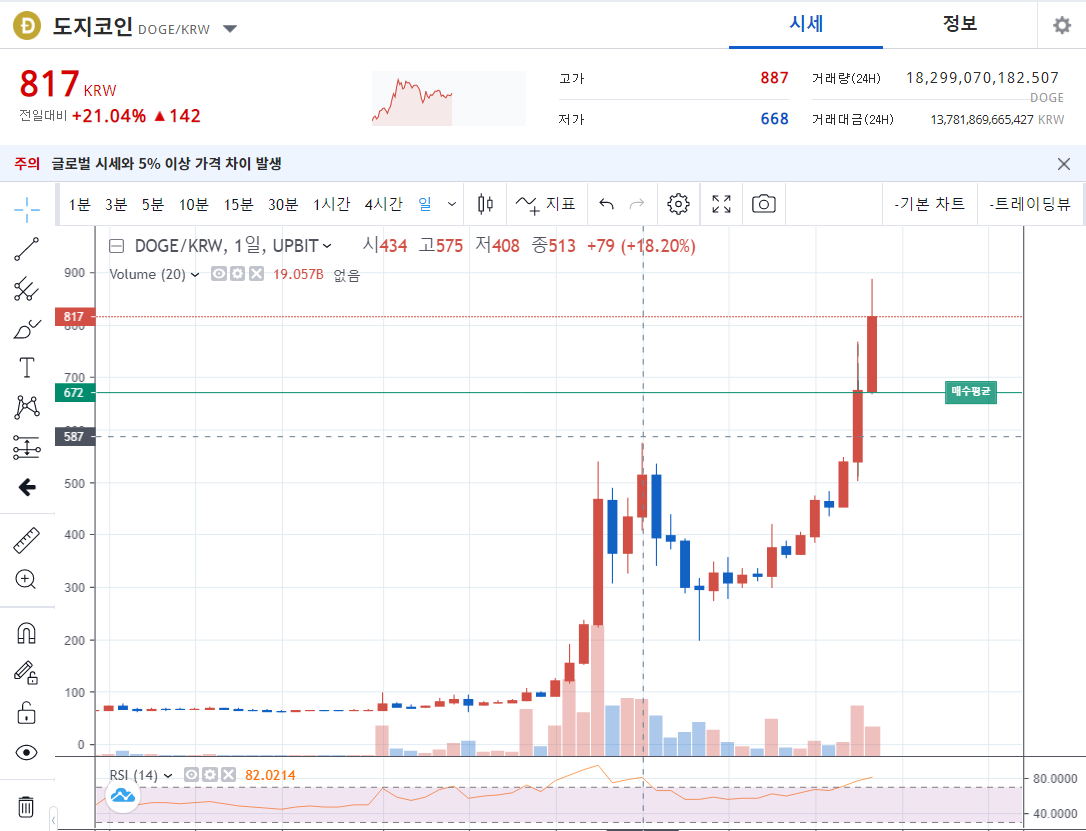
Task: Toggle fullscreen chart mode
Action: 722,204
